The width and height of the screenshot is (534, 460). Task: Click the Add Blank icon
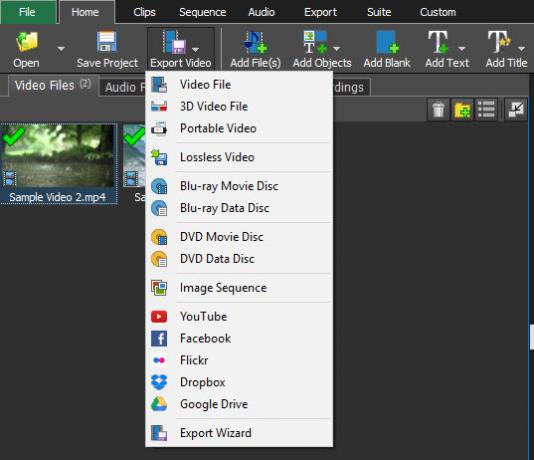click(387, 42)
